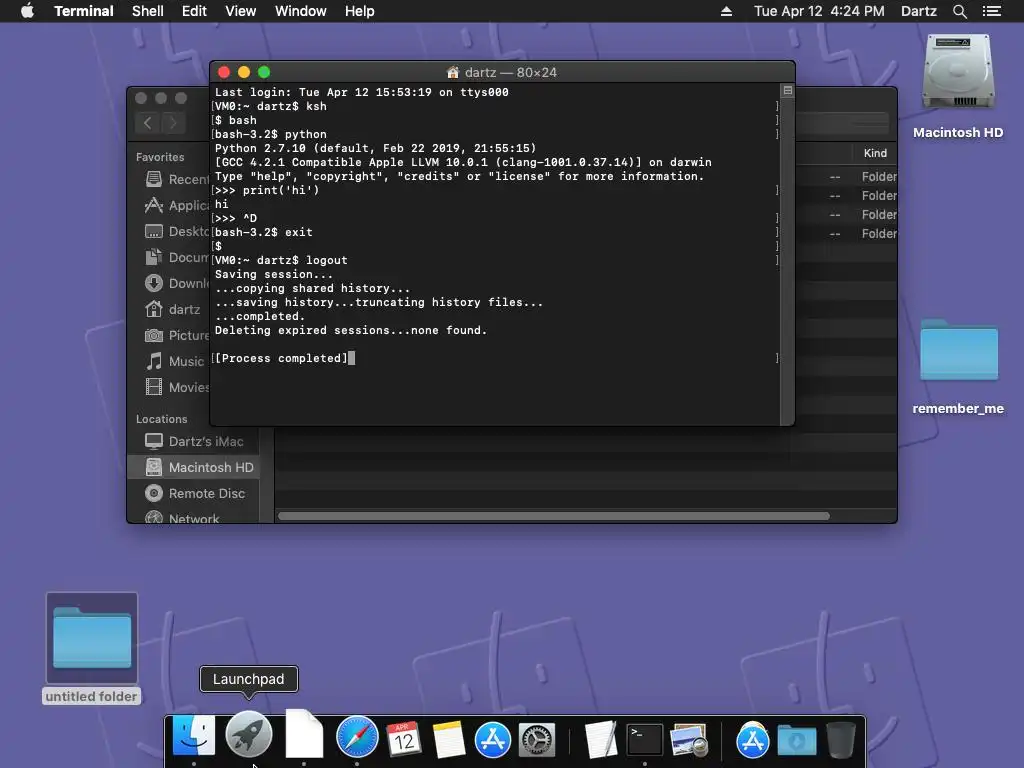Click the 'VM0:~ dartz$ logout' line

(281, 260)
